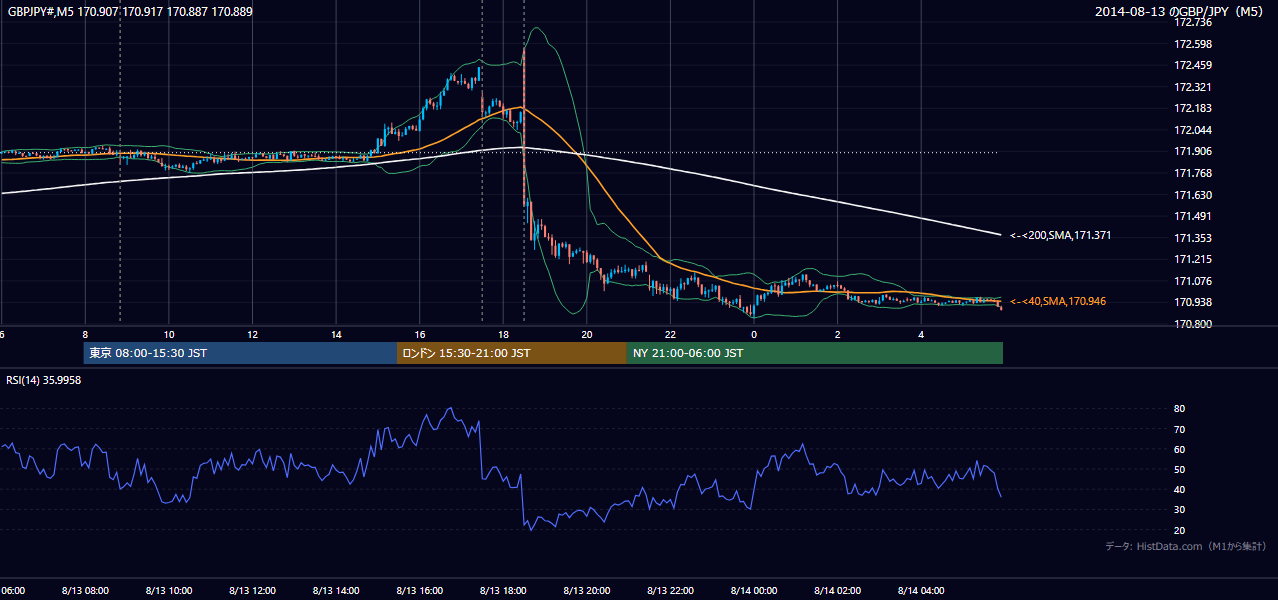This screenshot has width=1278, height=600.
Task: Select price axis value 172.459
Action: pos(1193,65)
